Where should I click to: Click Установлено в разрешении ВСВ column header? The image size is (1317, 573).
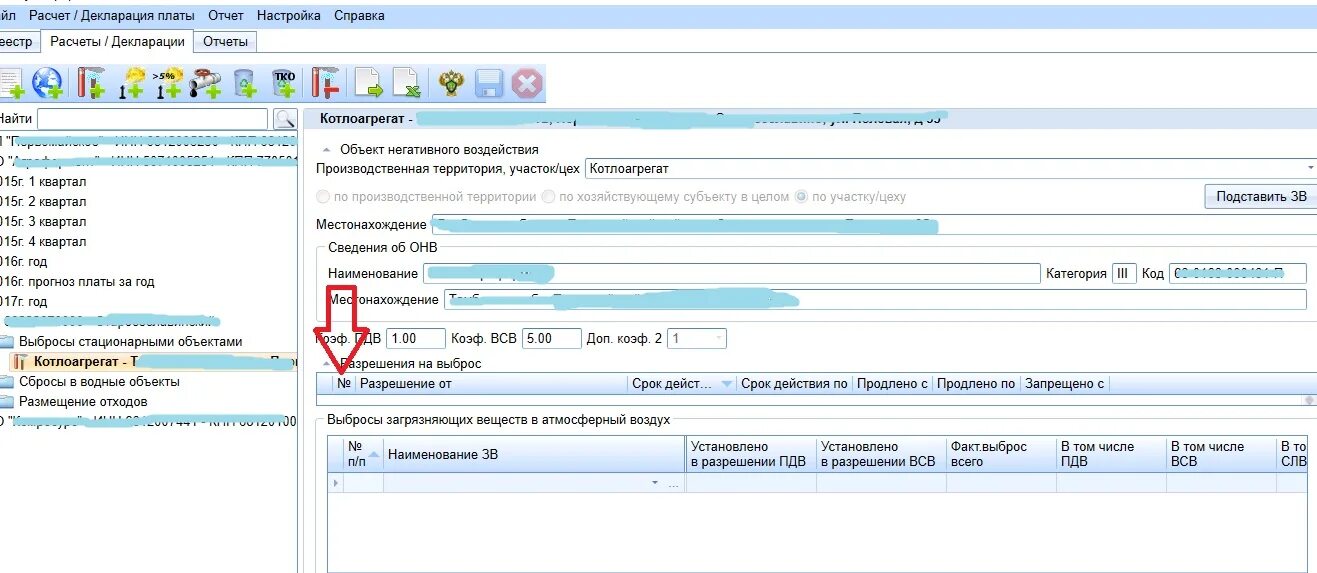880,454
